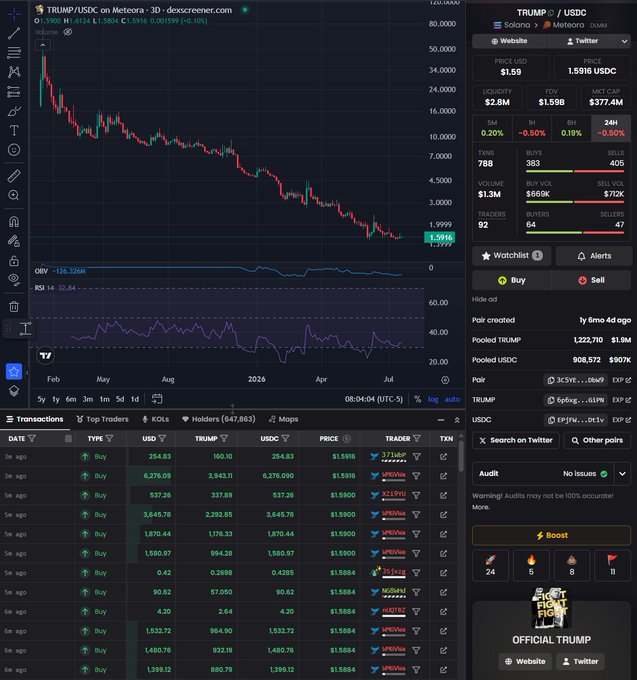Filter by TRADER column

417,438
